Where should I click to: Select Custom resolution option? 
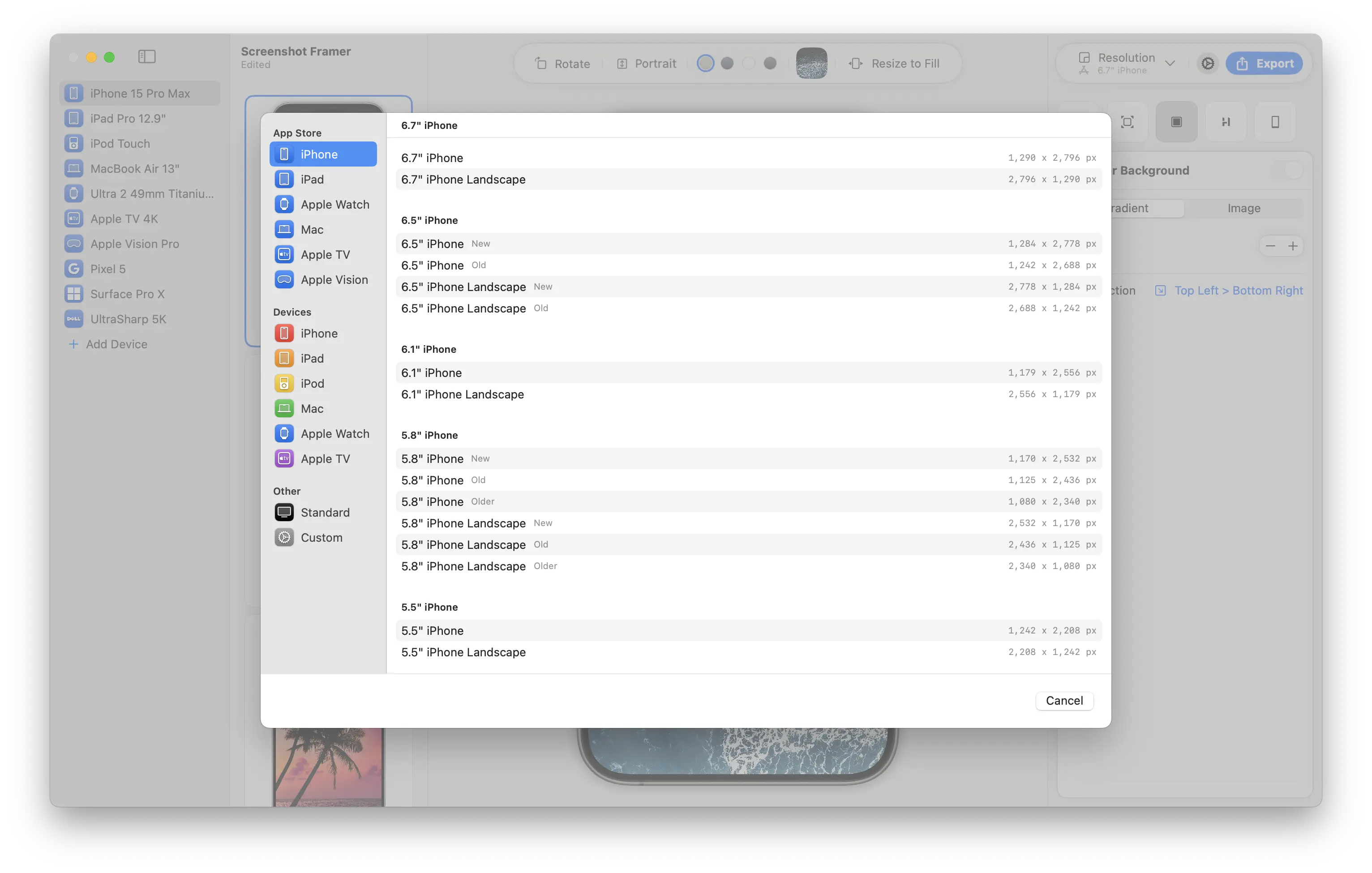(322, 538)
